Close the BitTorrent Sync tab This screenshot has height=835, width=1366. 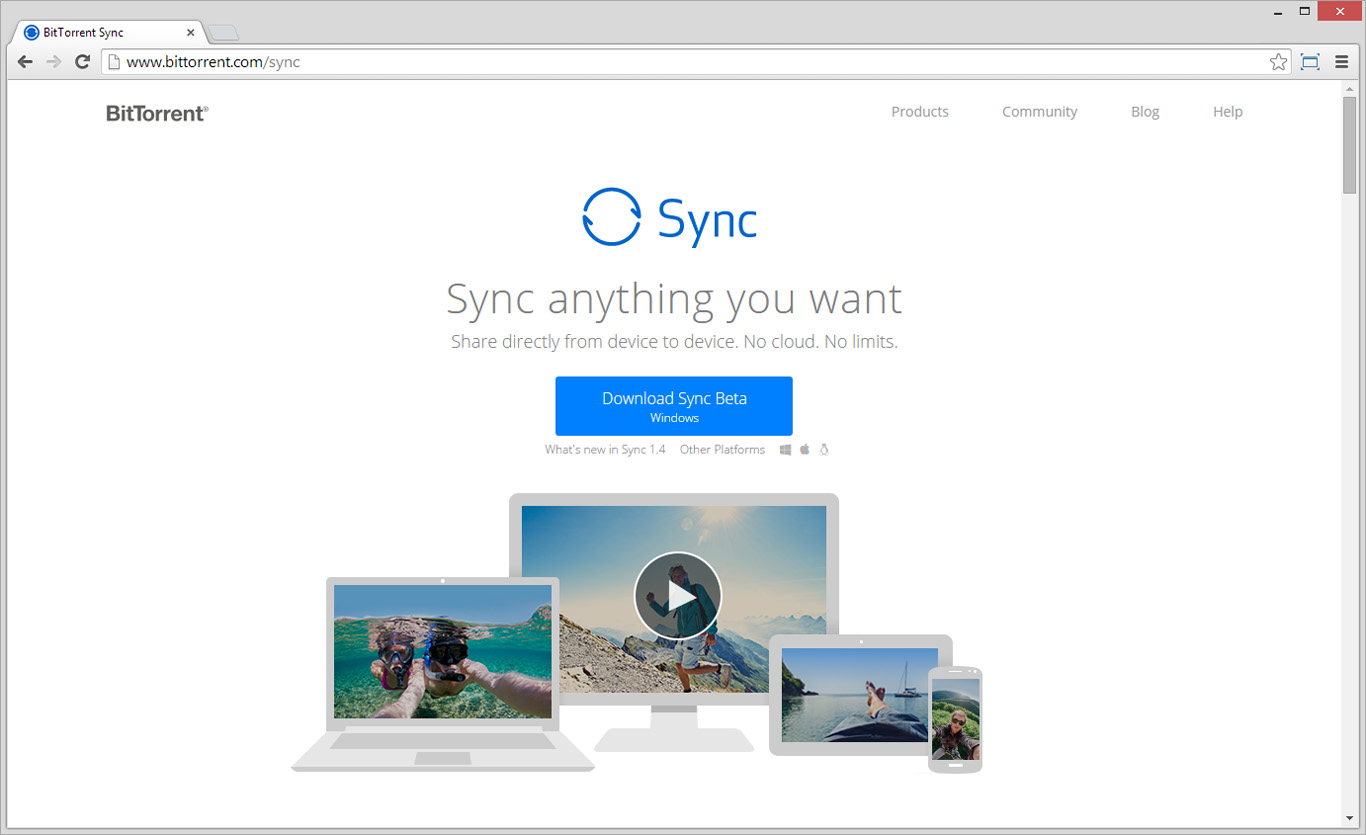pyautogui.click(x=190, y=33)
